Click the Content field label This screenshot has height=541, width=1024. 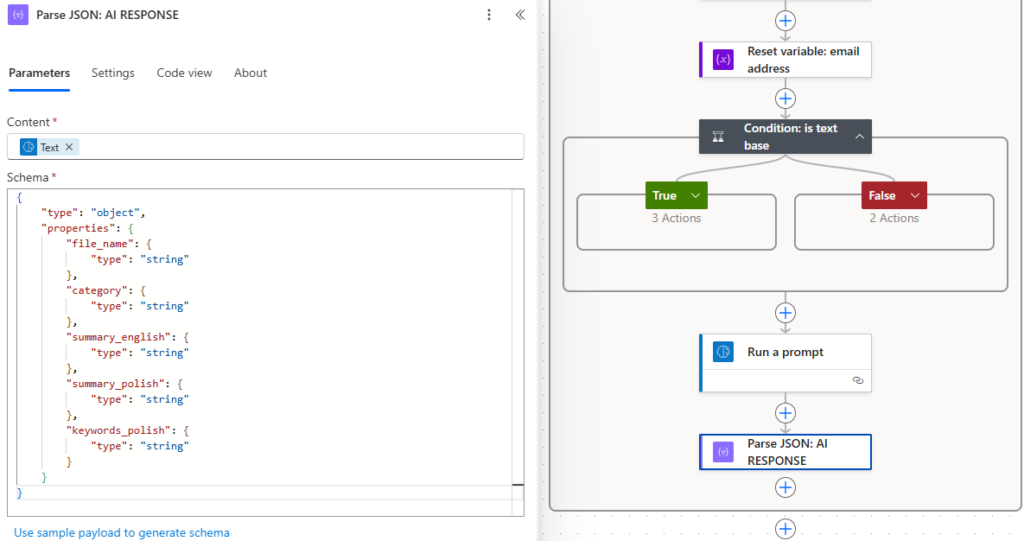[x=28, y=122]
